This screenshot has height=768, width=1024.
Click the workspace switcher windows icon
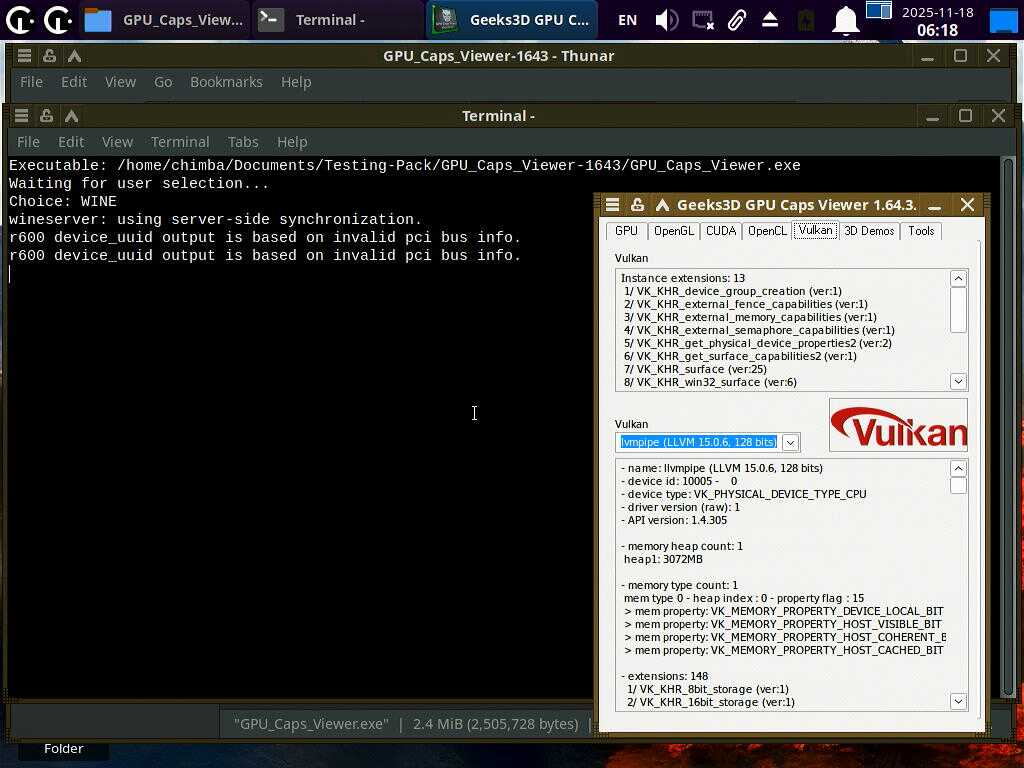click(879, 10)
